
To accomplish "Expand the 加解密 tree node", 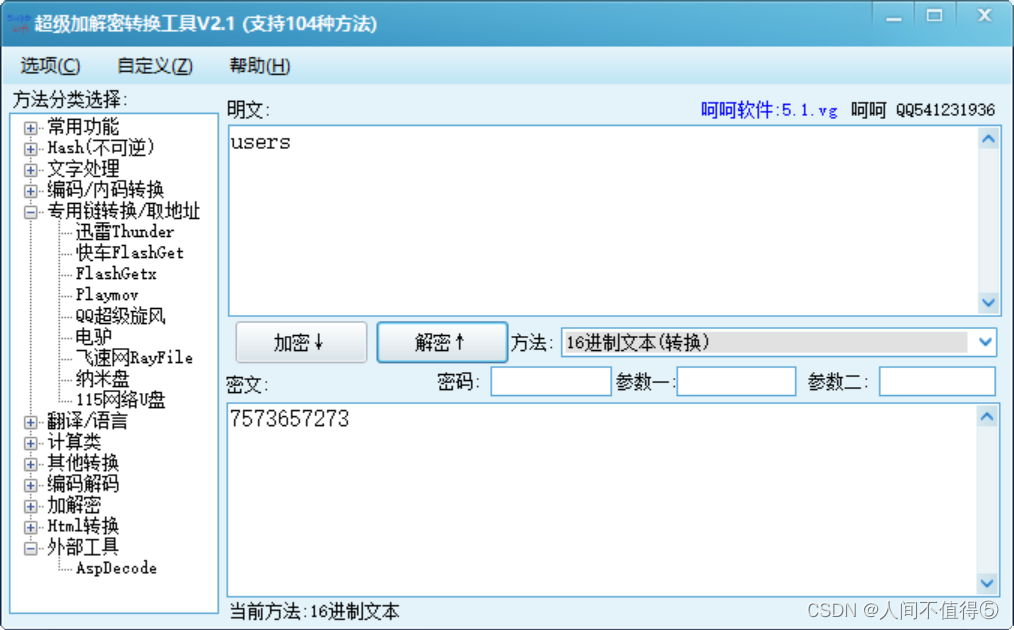I will coord(30,506).
